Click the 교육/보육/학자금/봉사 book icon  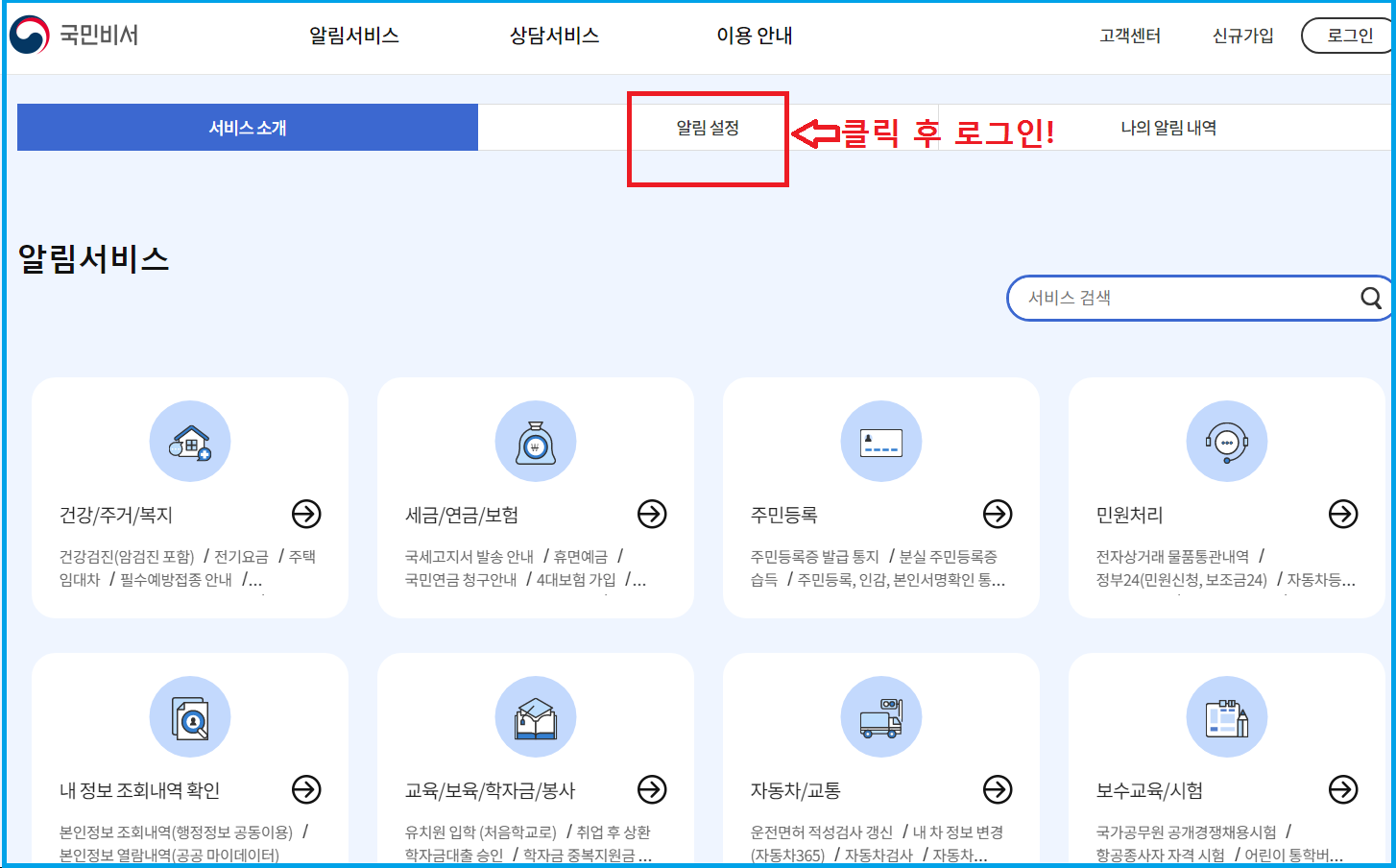pyautogui.click(x=536, y=716)
